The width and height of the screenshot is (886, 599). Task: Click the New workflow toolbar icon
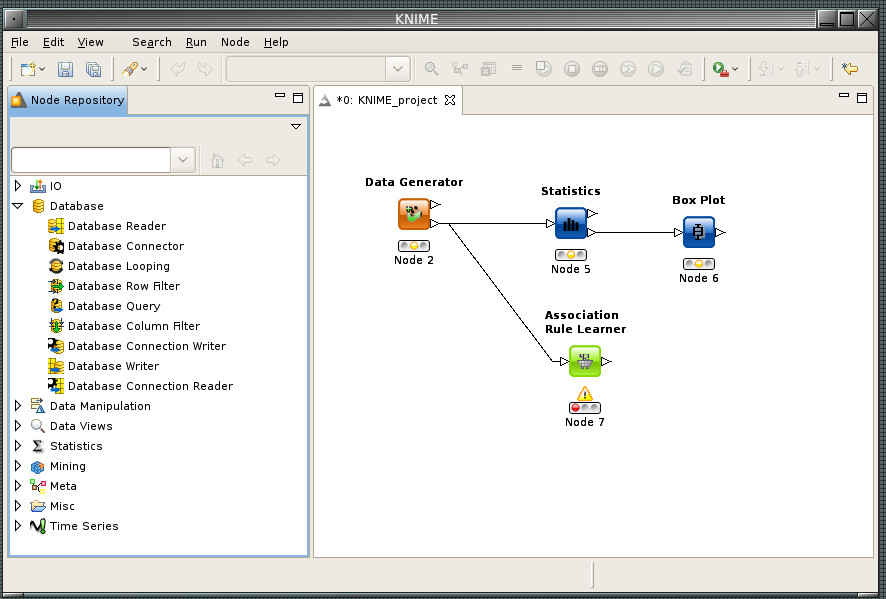(27, 69)
